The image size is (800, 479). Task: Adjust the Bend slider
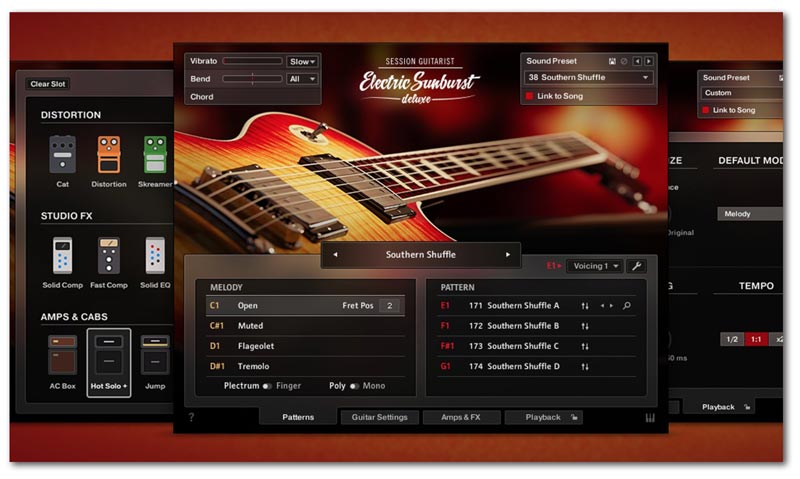[253, 79]
